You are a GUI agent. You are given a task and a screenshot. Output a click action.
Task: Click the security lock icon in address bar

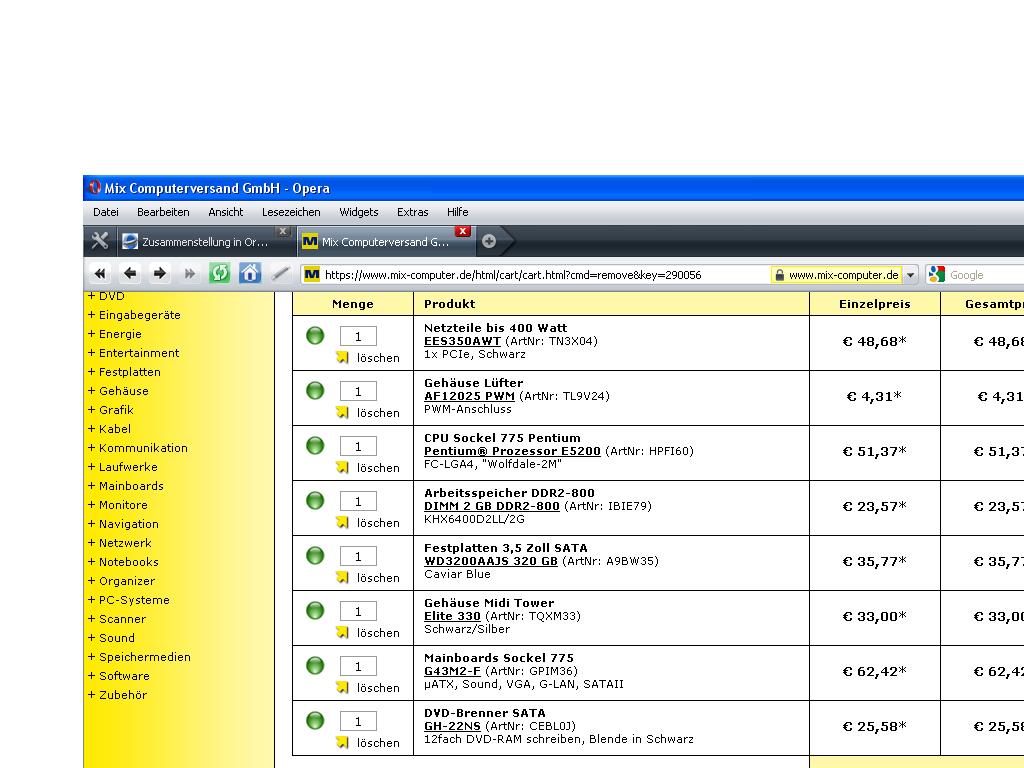(x=779, y=275)
